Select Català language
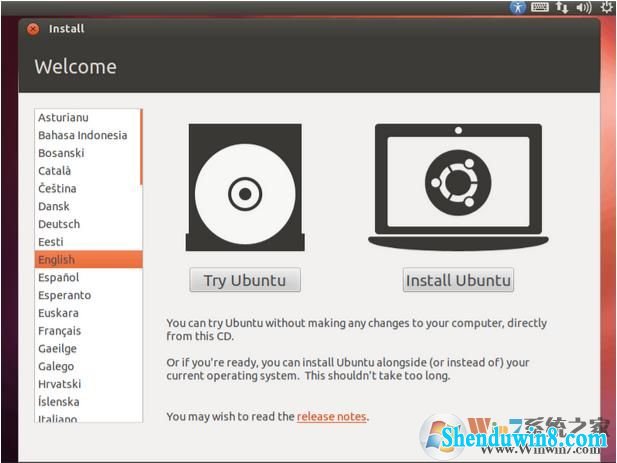617x463 pixels. pyautogui.click(x=88, y=171)
